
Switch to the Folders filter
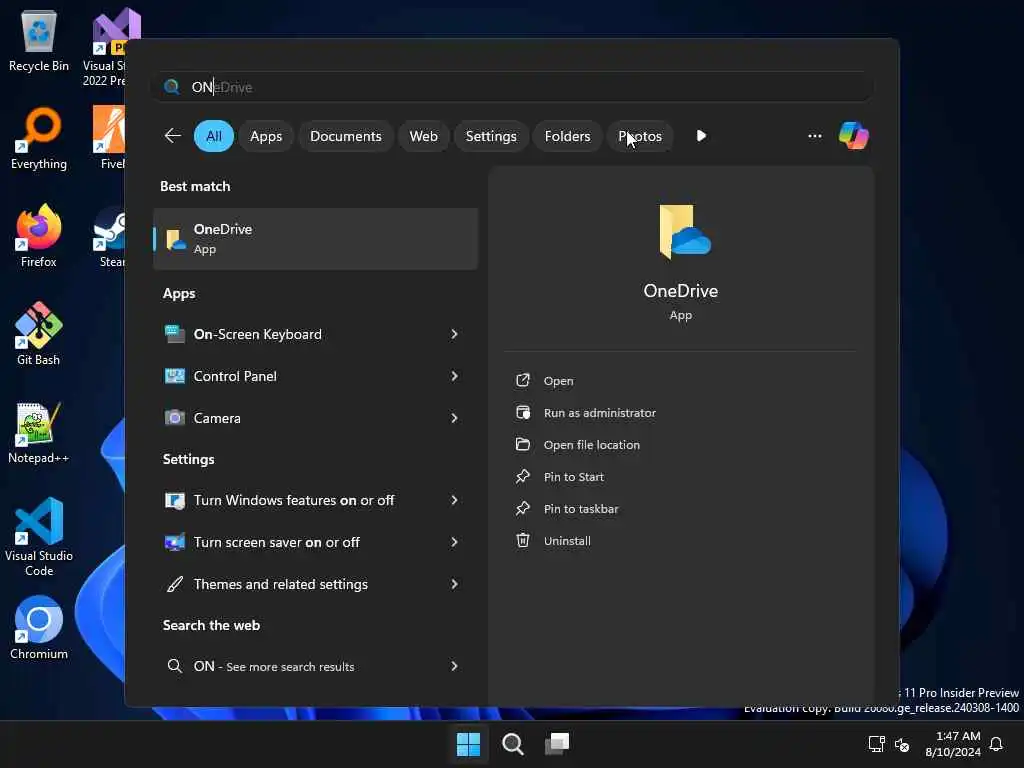(x=567, y=136)
